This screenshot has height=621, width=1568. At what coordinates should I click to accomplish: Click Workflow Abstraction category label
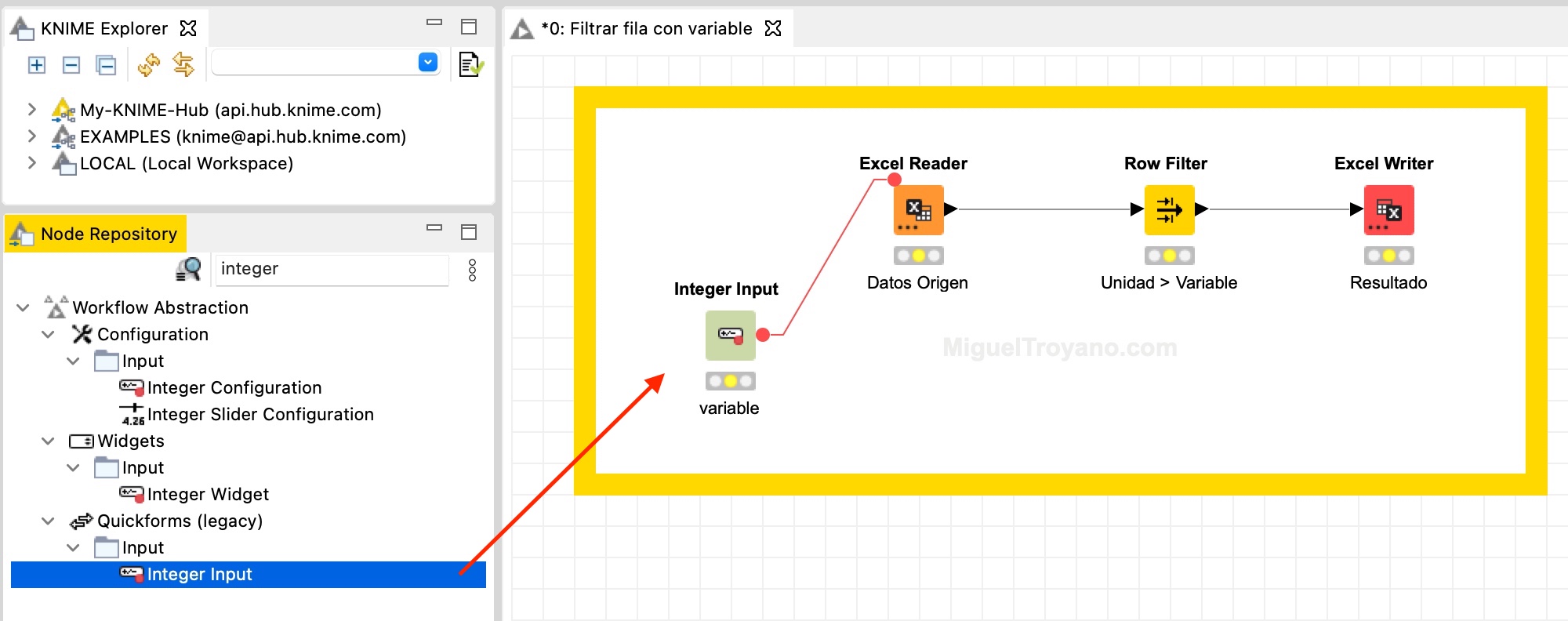coord(161,308)
